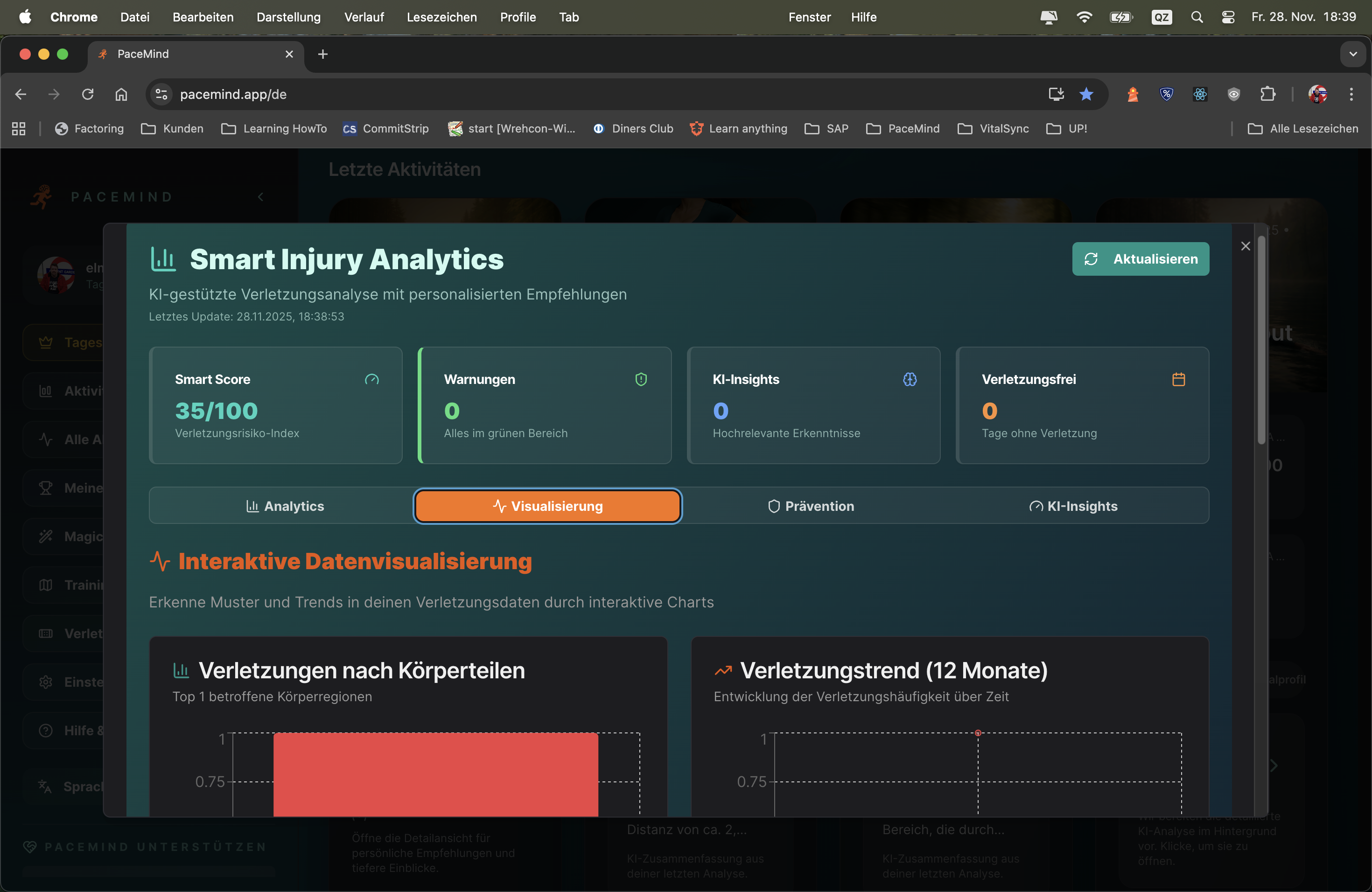Open the Chrome tab search dropdown
This screenshot has width=1372, height=892.
pos(1353,54)
